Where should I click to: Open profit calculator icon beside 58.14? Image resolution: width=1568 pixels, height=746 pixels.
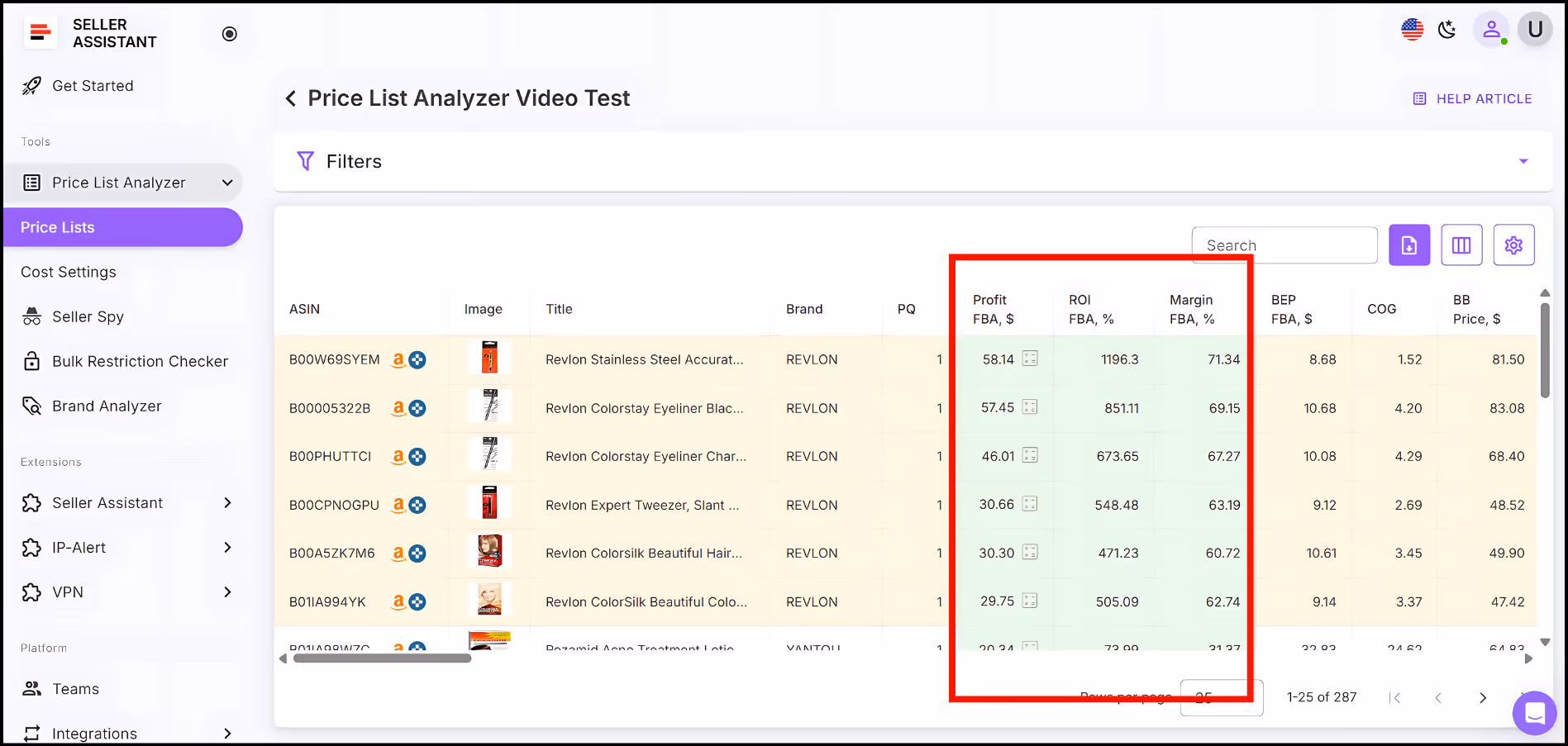coord(1030,359)
